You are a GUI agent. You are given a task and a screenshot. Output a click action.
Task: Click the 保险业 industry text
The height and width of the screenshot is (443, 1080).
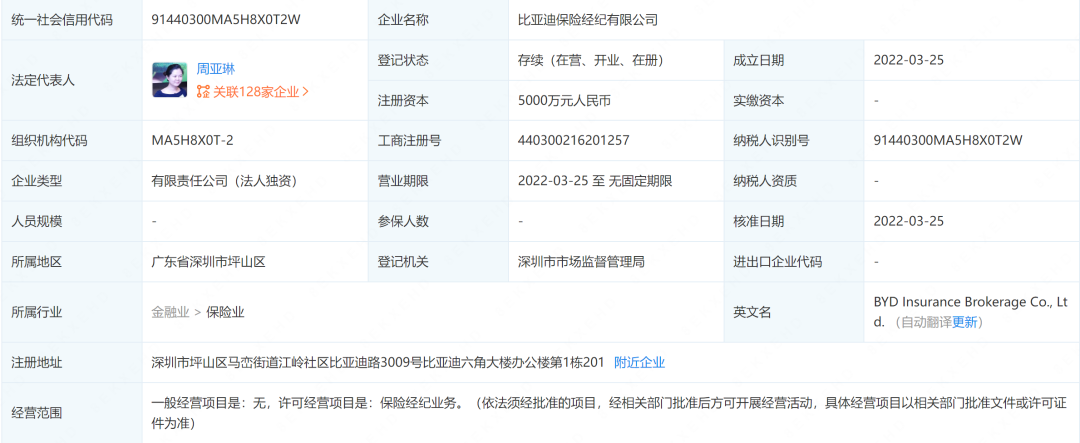(225, 312)
